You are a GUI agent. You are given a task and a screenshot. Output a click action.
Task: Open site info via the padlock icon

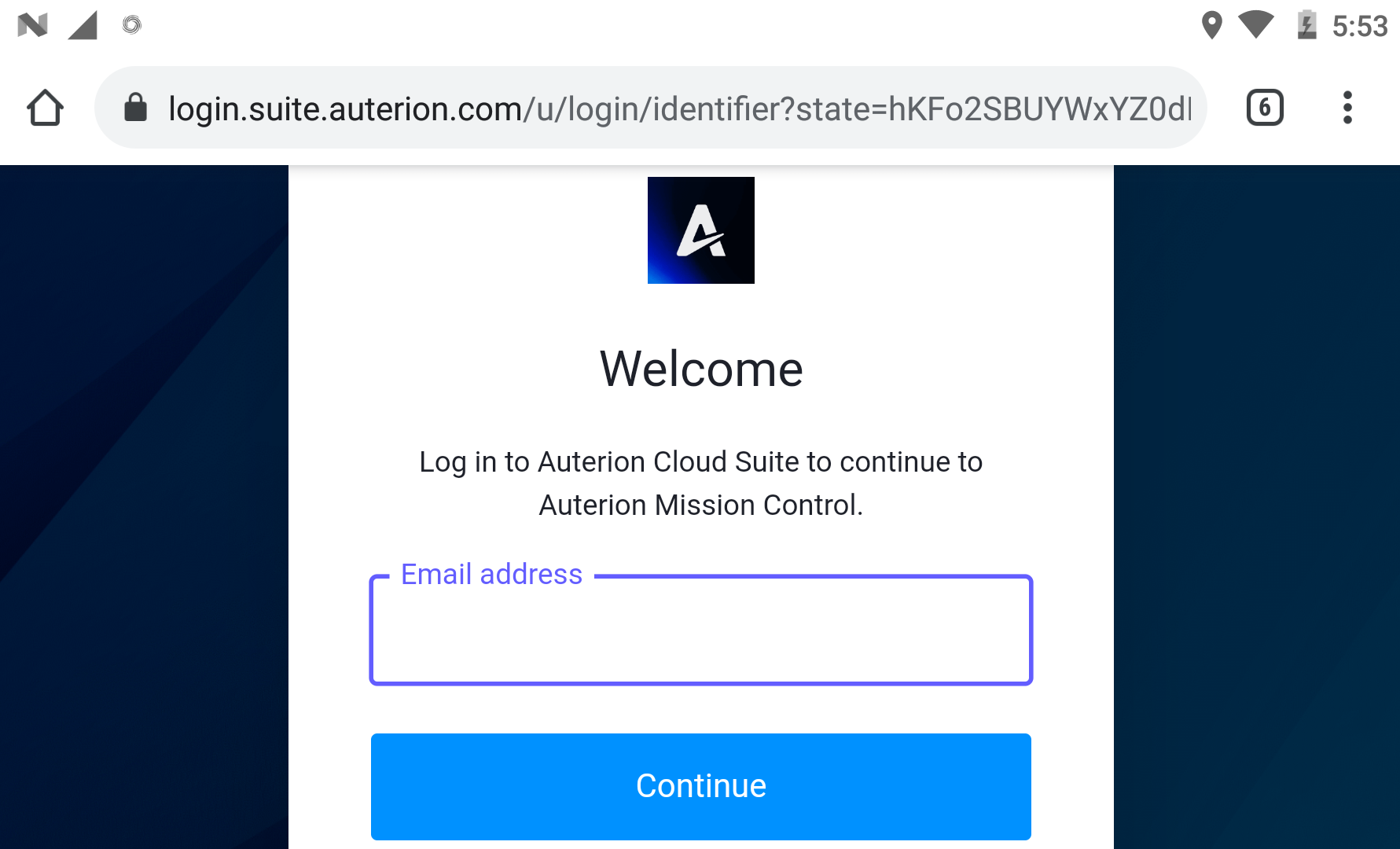[x=136, y=108]
